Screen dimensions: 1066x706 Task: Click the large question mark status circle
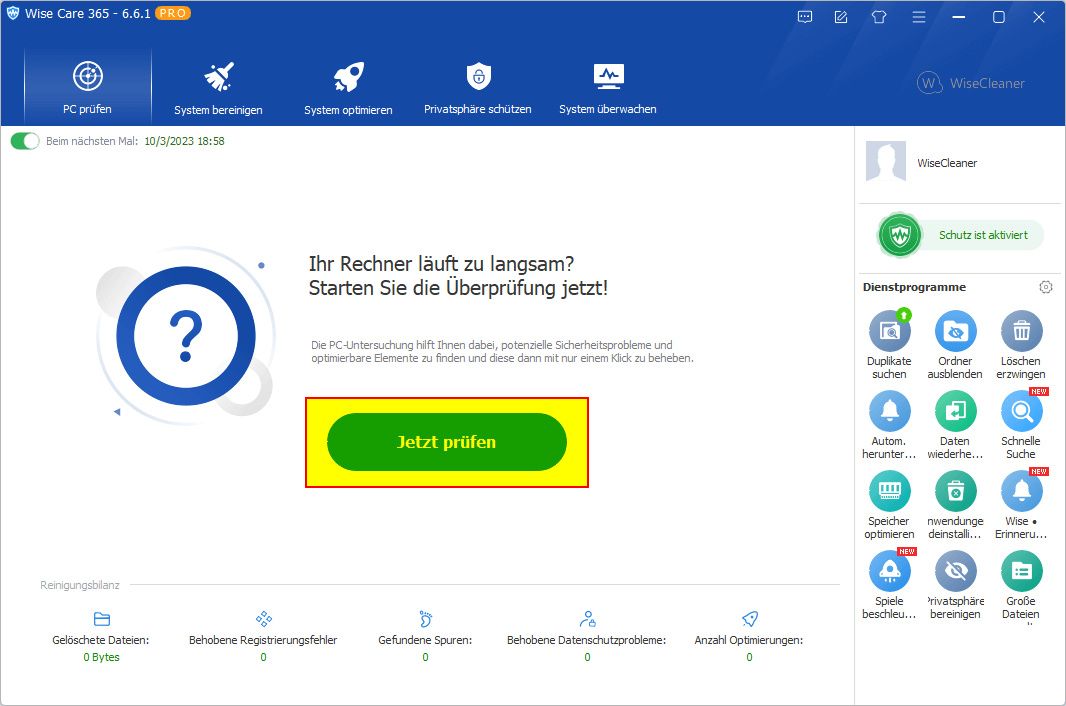186,337
